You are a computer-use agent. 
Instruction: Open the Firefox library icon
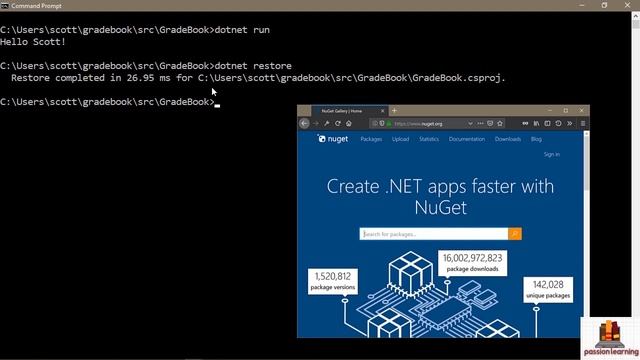(x=536, y=123)
